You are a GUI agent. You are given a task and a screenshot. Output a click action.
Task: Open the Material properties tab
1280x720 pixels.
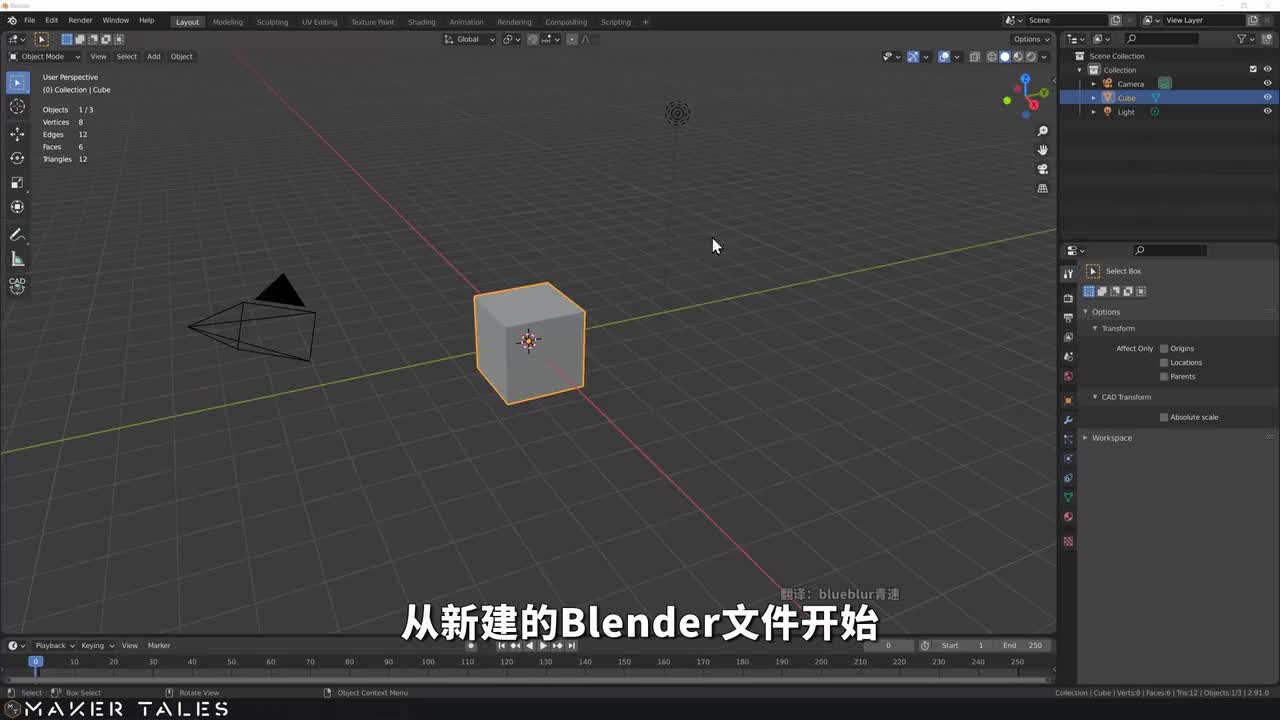pyautogui.click(x=1068, y=517)
